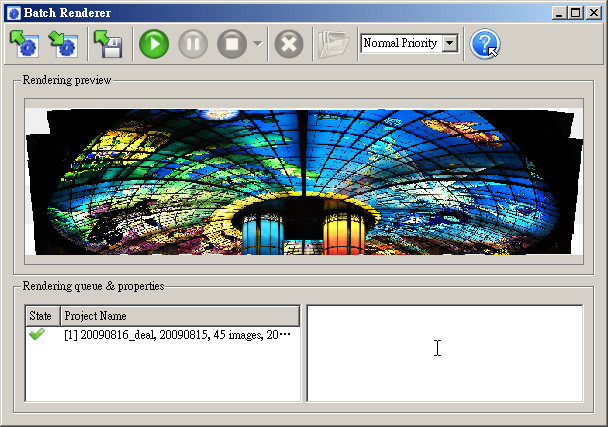Image resolution: width=608 pixels, height=427 pixels.
Task: Click the blue help question mark icon
Action: tap(485, 44)
